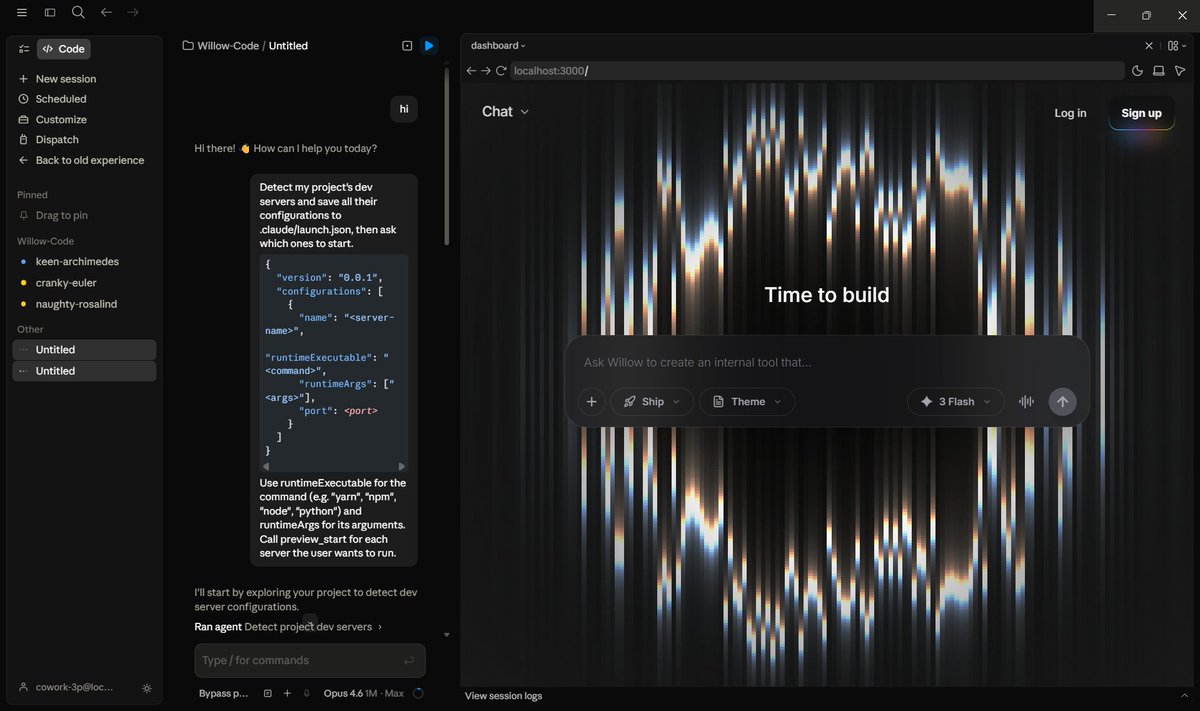Click the microphone icon near Opus 4.6
Viewport: 1200px width, 711px height.
[x=307, y=692]
